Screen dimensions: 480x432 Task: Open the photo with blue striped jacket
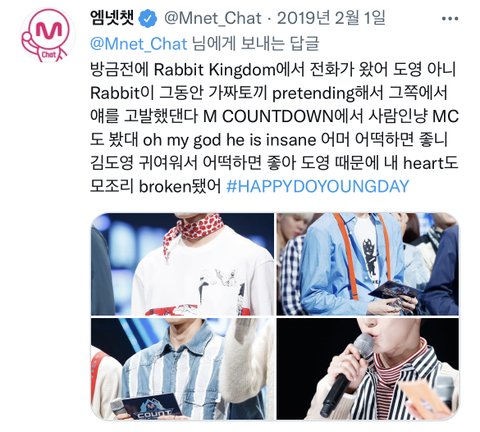(x=182, y=369)
